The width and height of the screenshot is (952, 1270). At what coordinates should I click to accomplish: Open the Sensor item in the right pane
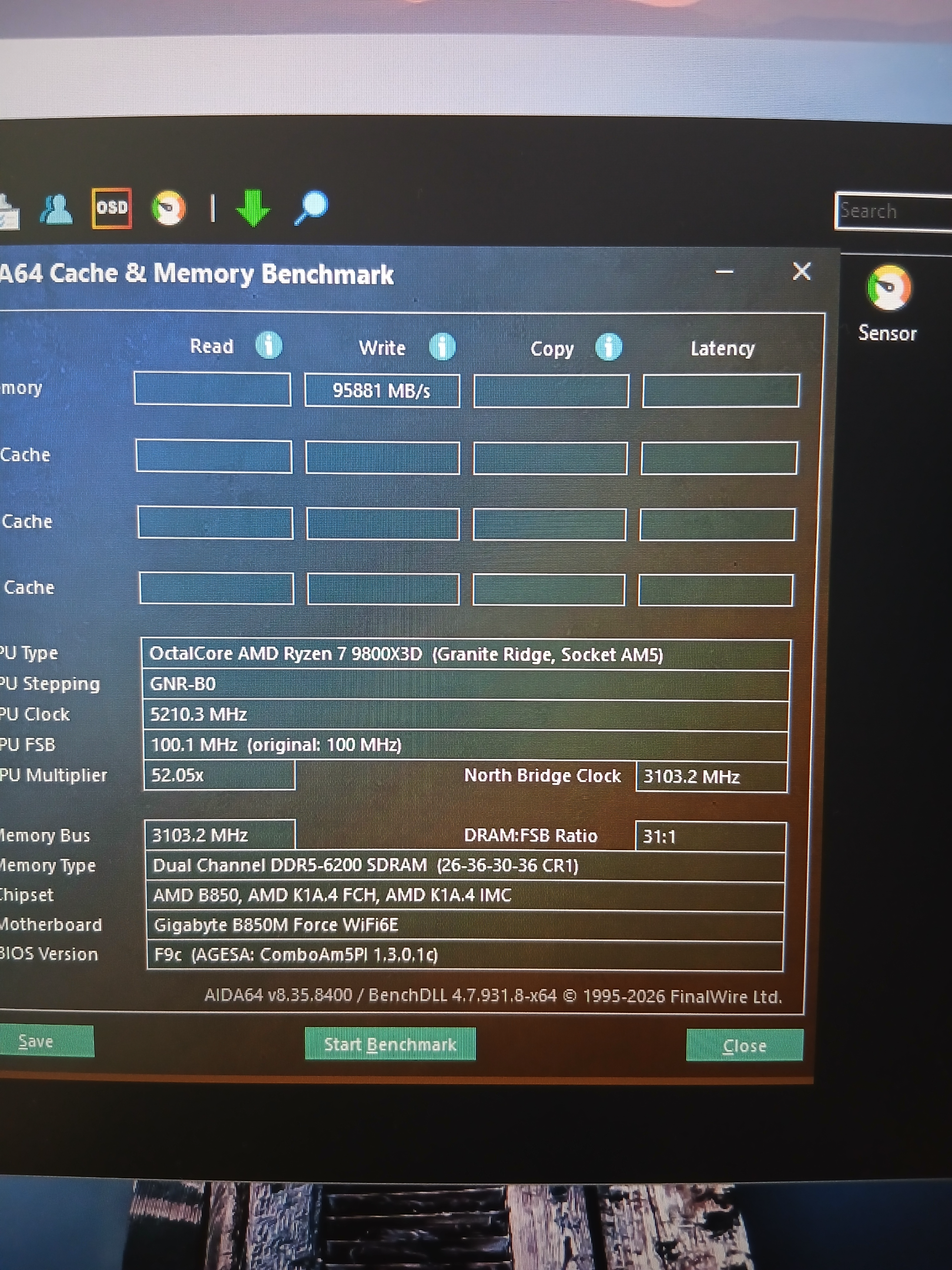(x=888, y=304)
